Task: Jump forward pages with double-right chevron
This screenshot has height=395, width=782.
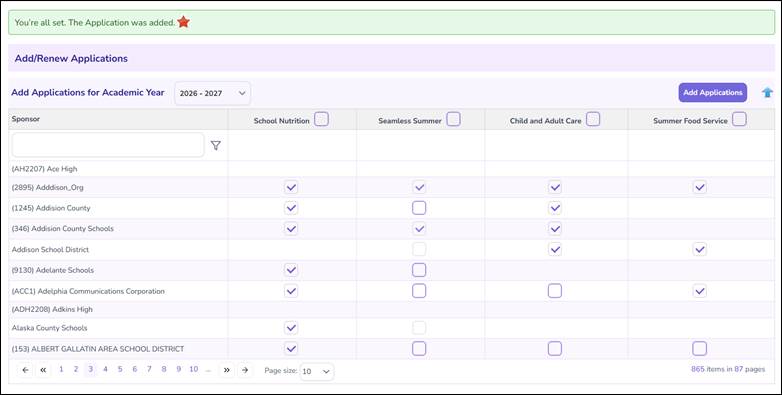Action: [x=226, y=370]
